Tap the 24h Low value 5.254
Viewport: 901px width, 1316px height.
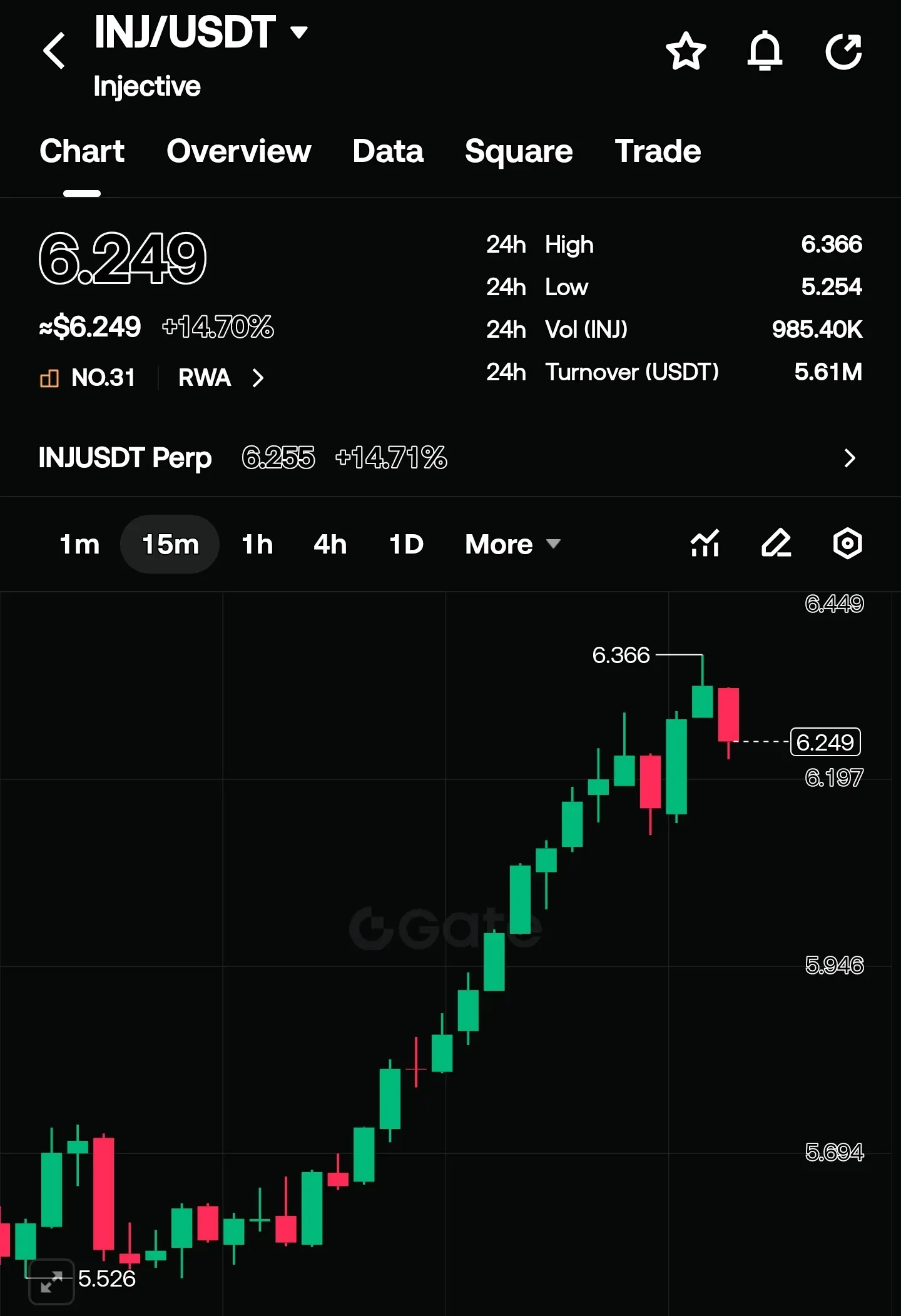pos(832,287)
